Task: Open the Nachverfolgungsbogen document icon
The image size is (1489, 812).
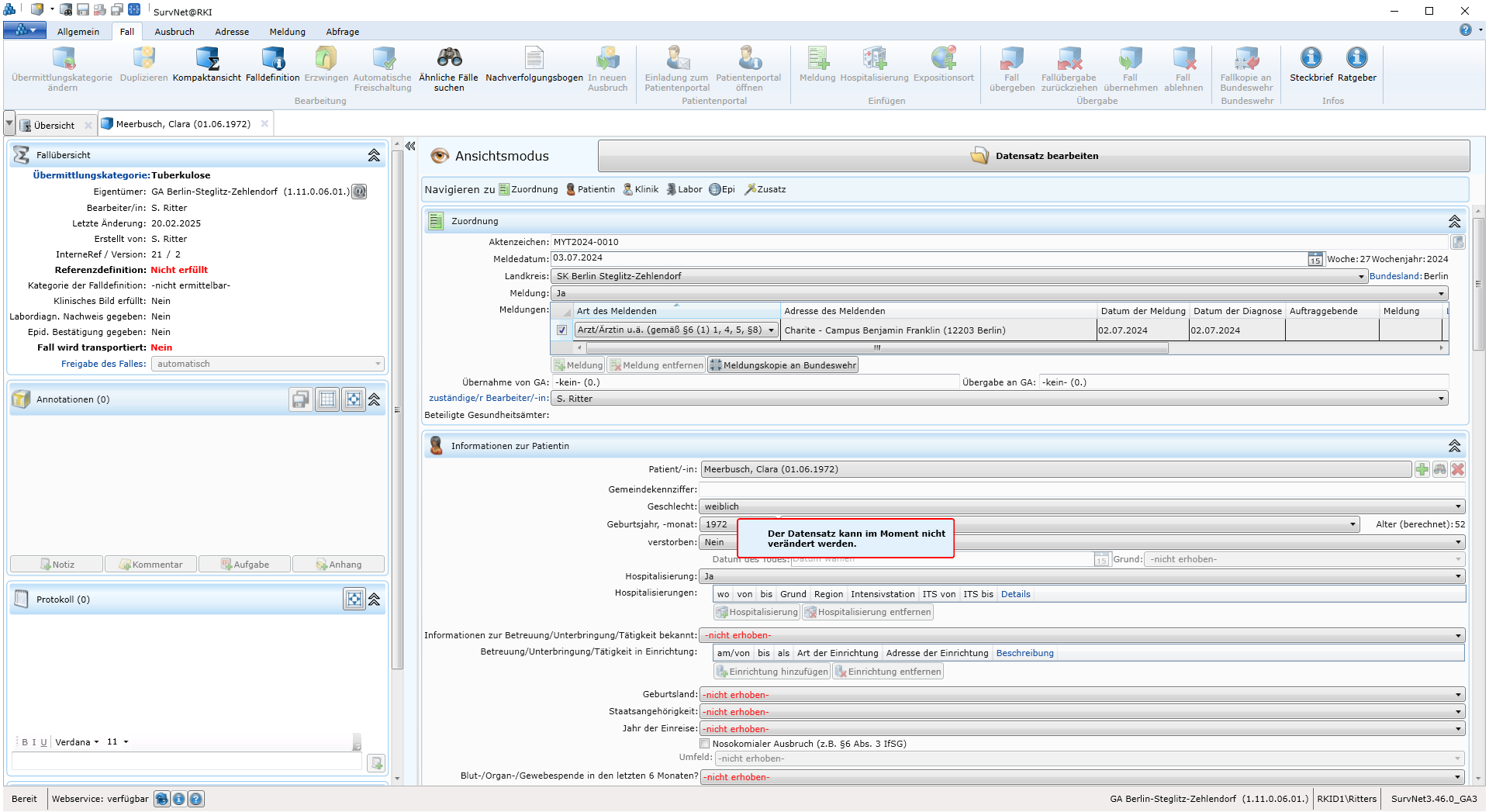Action: (534, 59)
